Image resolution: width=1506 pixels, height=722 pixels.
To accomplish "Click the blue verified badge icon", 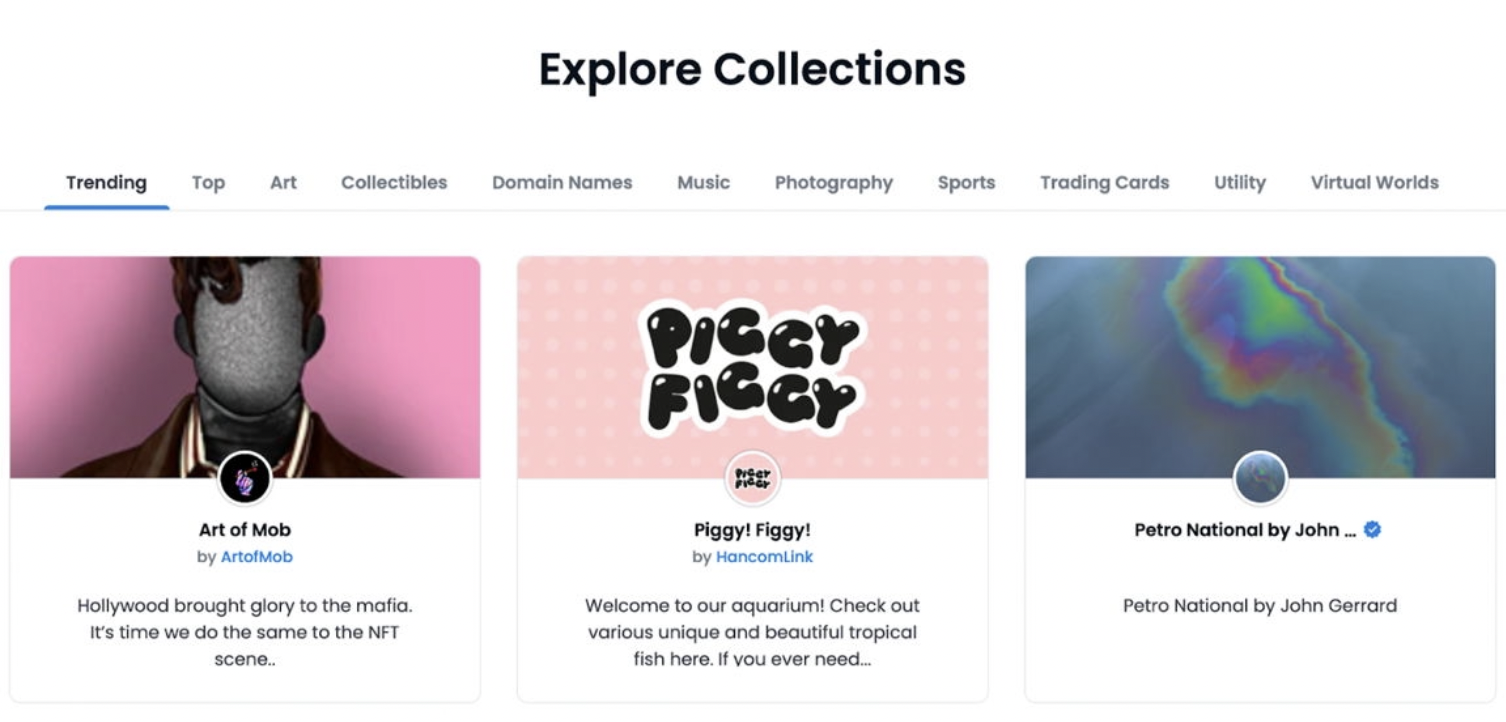I will coord(1373,530).
